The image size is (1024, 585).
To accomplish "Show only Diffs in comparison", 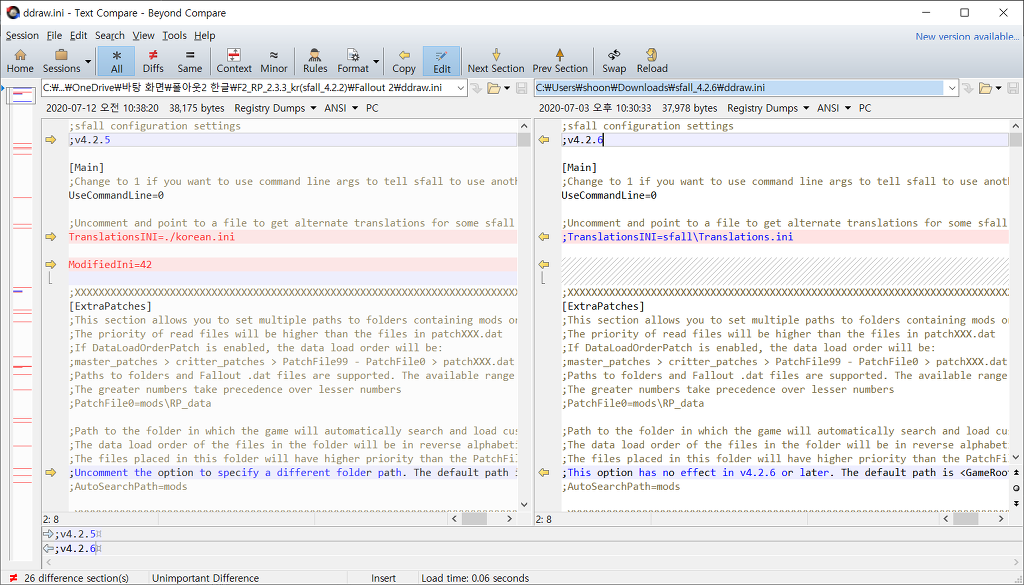I will coord(153,60).
